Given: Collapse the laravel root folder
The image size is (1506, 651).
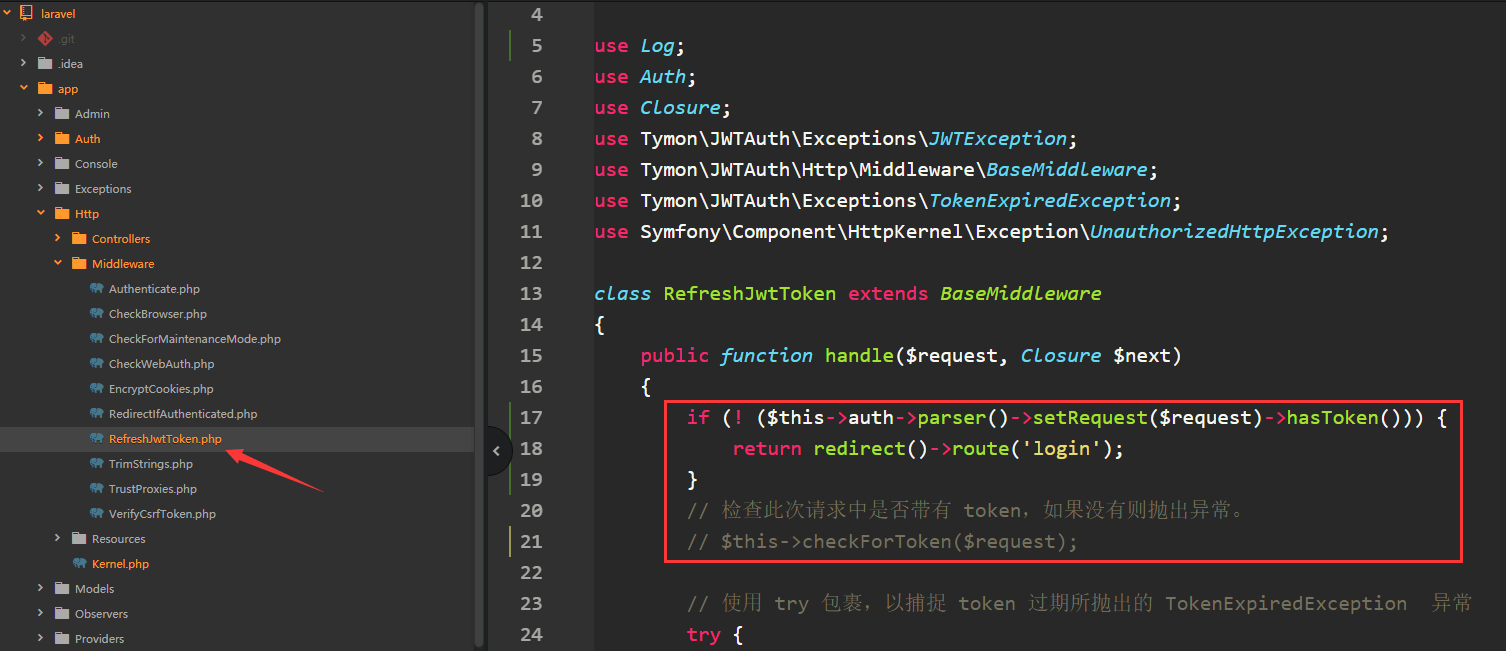Looking at the screenshot, I should point(7,13).
